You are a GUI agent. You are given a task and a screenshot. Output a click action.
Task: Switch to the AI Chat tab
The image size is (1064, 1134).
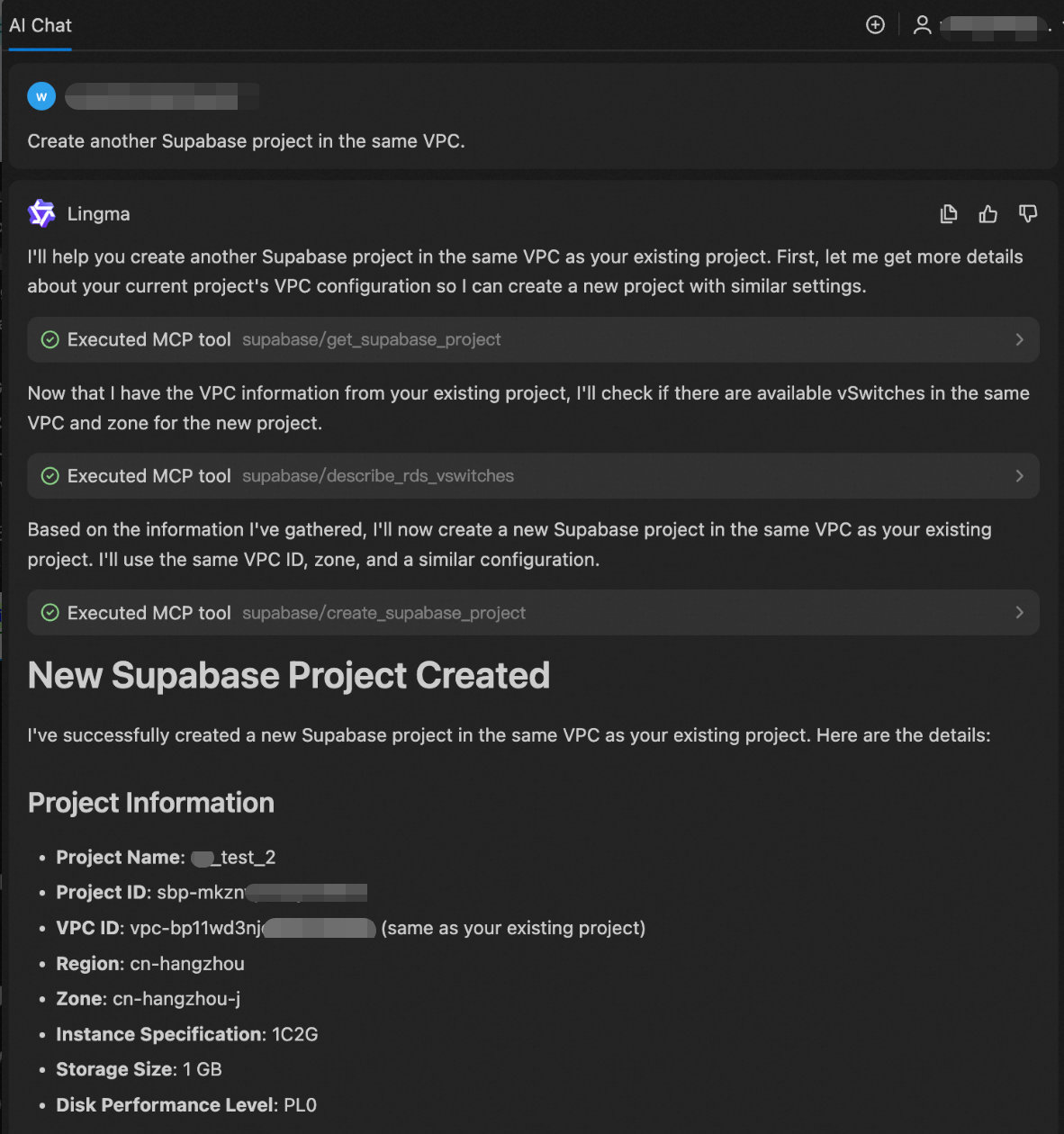tap(41, 26)
